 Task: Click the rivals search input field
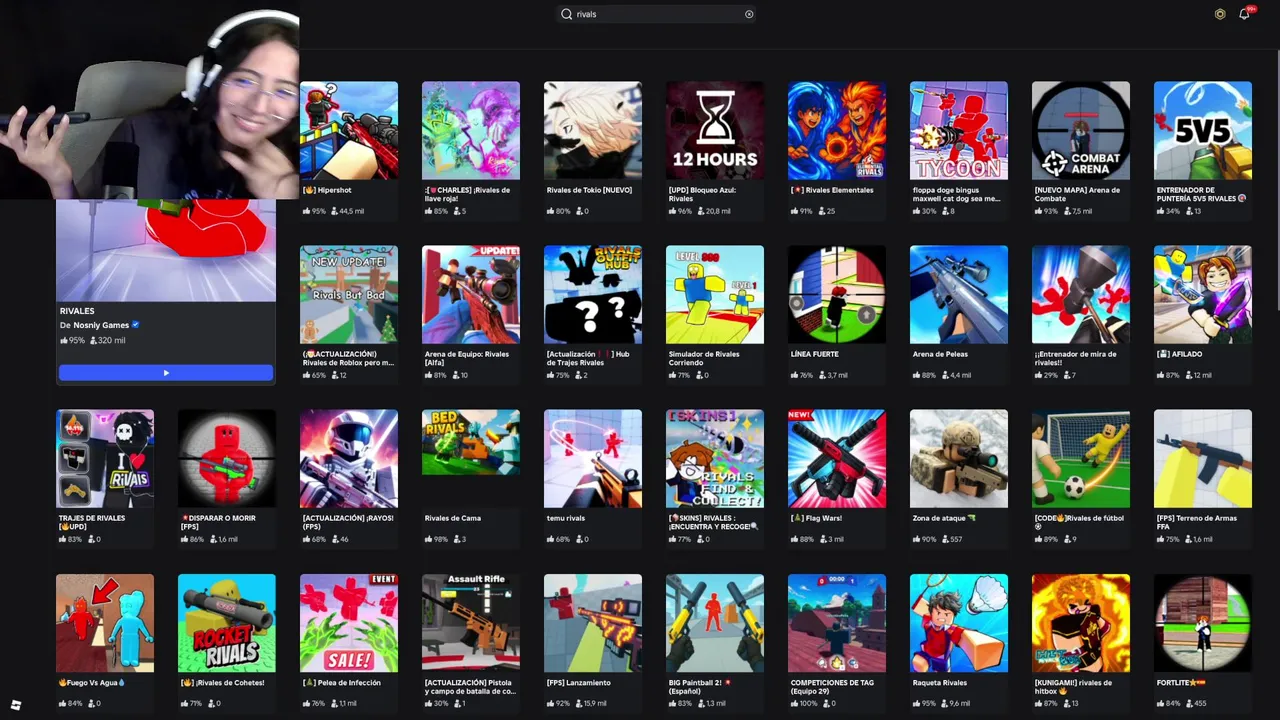(656, 14)
